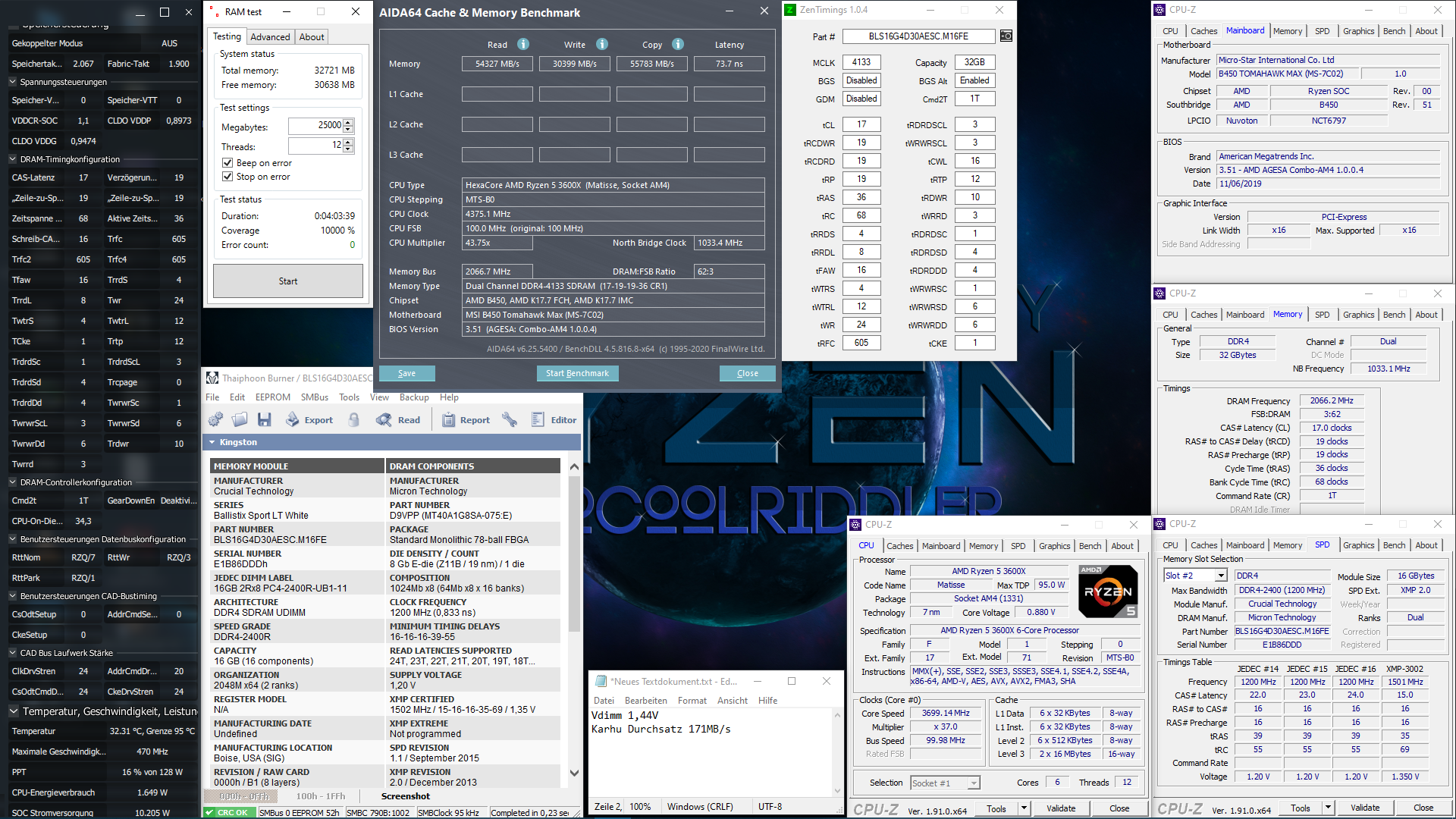This screenshot has width=1456, height=819.
Task: Increase the Megabytes spinner value
Action: tap(348, 123)
